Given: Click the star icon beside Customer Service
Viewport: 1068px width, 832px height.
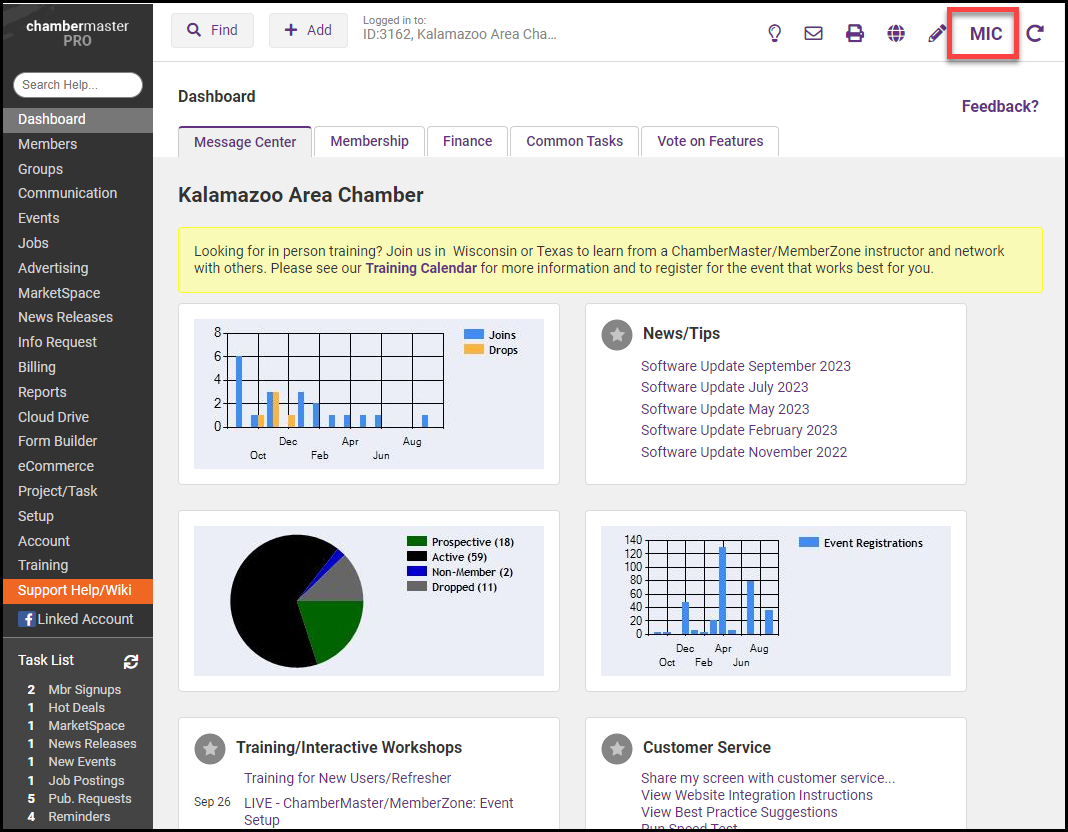Looking at the screenshot, I should [x=616, y=749].
